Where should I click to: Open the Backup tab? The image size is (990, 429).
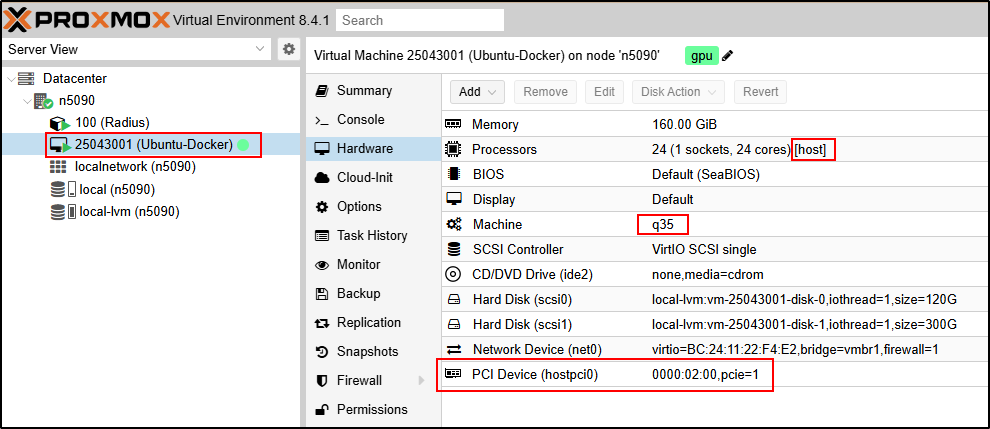(x=373, y=294)
